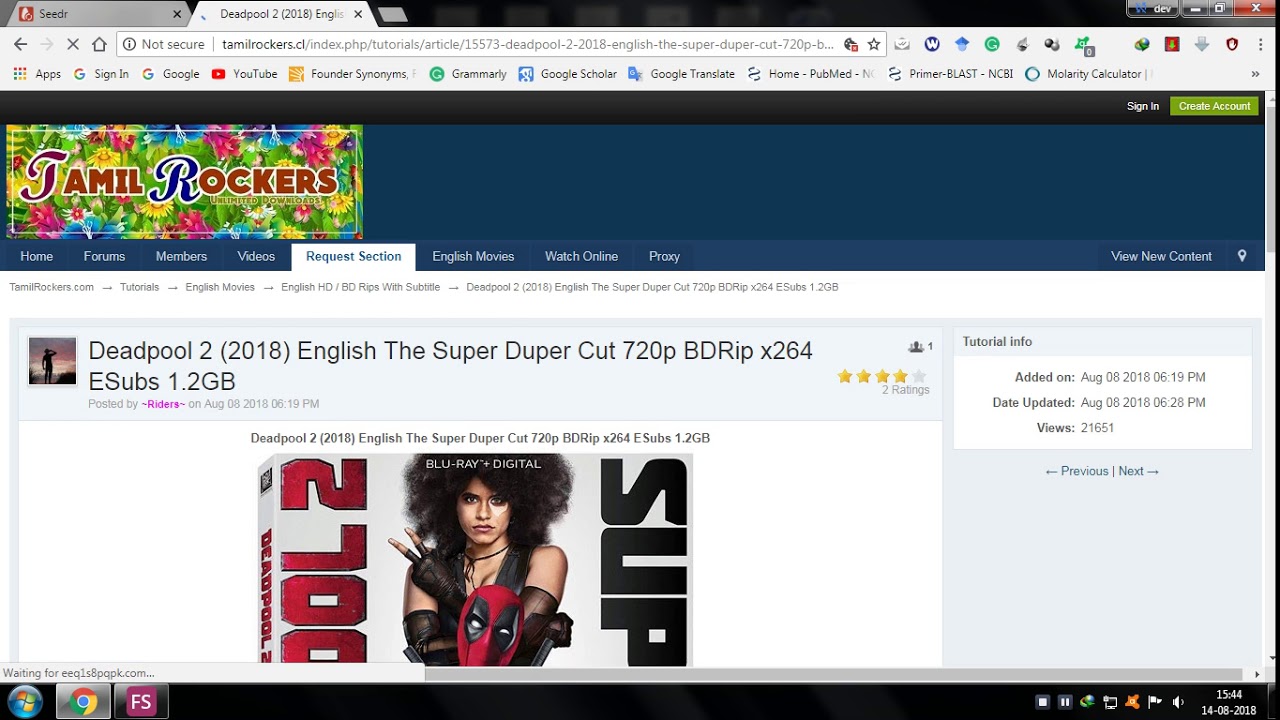Viewport: 1280px width, 720px height.
Task: Click the recorder stop button in tray
Action: tap(1042, 702)
